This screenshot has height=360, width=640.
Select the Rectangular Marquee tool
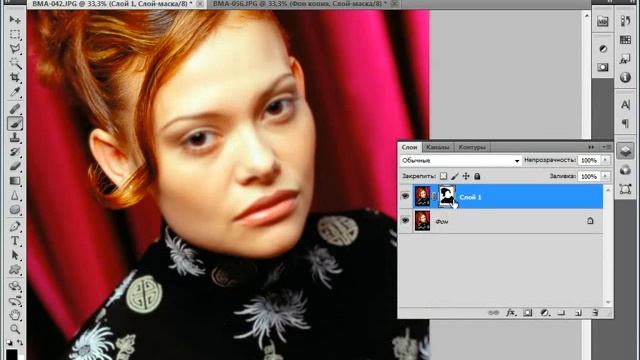pos(15,34)
